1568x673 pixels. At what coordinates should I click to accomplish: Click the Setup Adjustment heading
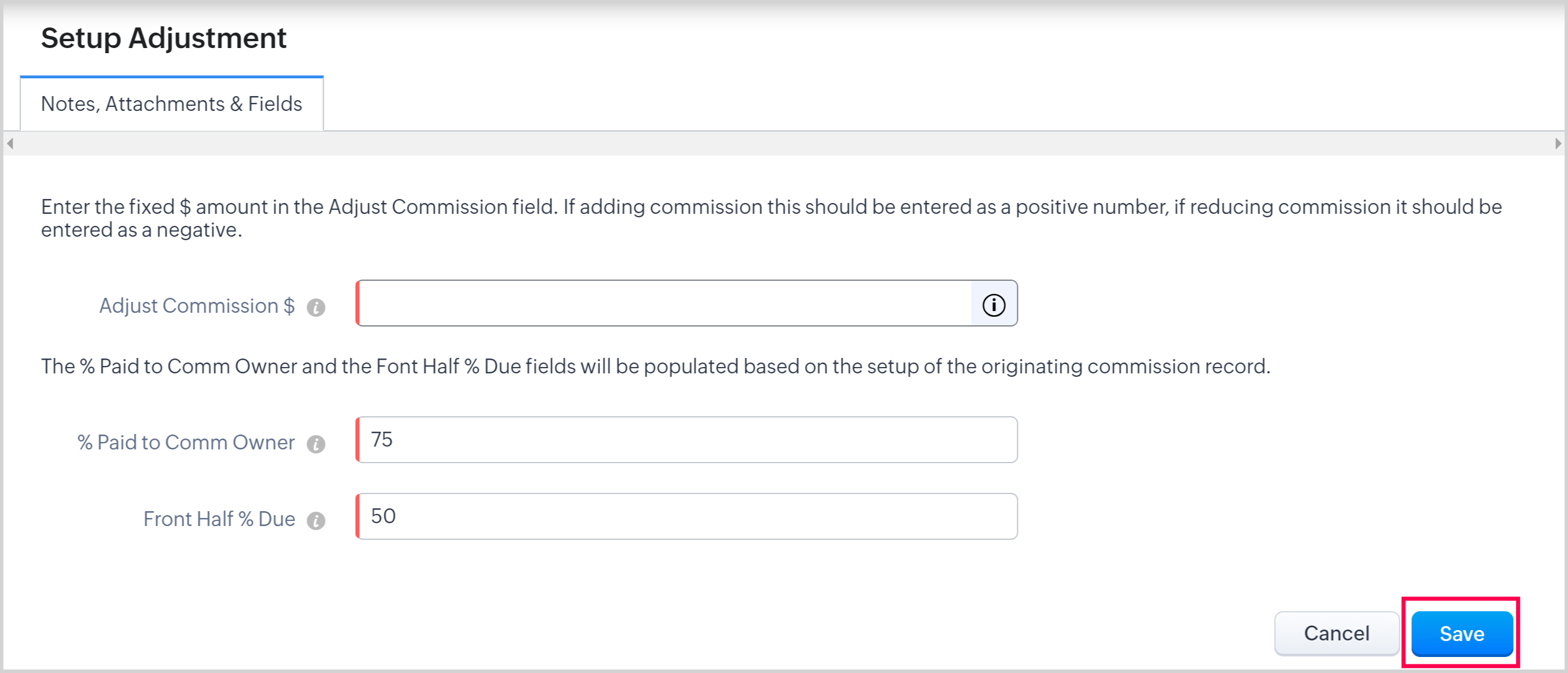(163, 38)
